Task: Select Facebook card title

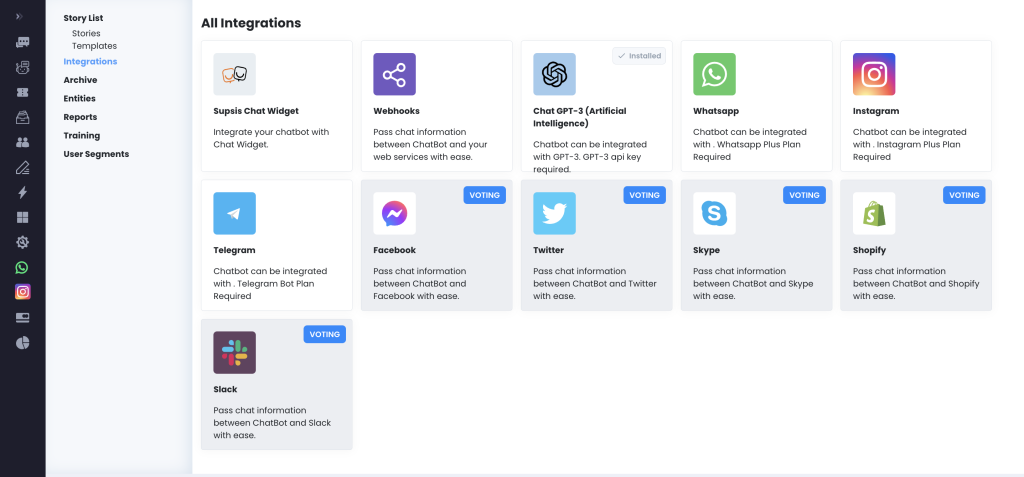Action: coord(394,250)
